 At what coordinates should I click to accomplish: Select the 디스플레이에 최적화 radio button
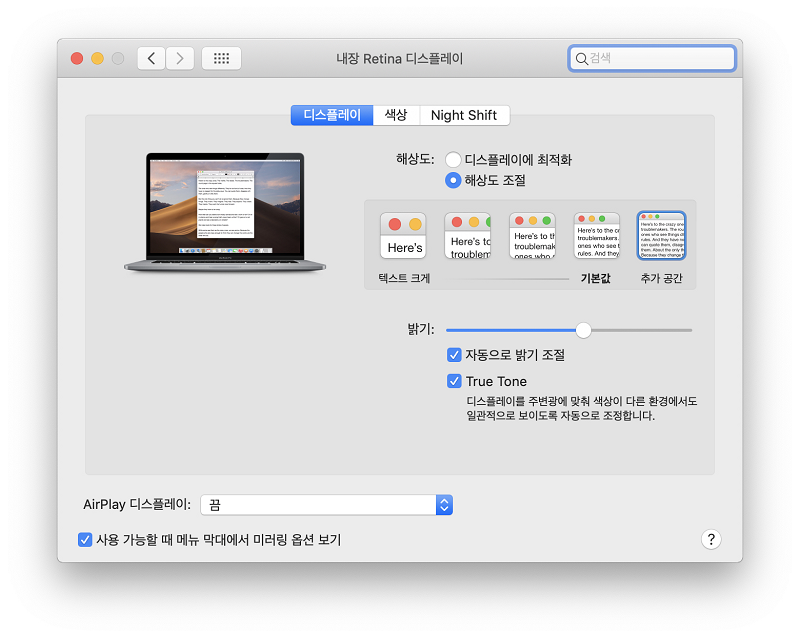[x=453, y=160]
